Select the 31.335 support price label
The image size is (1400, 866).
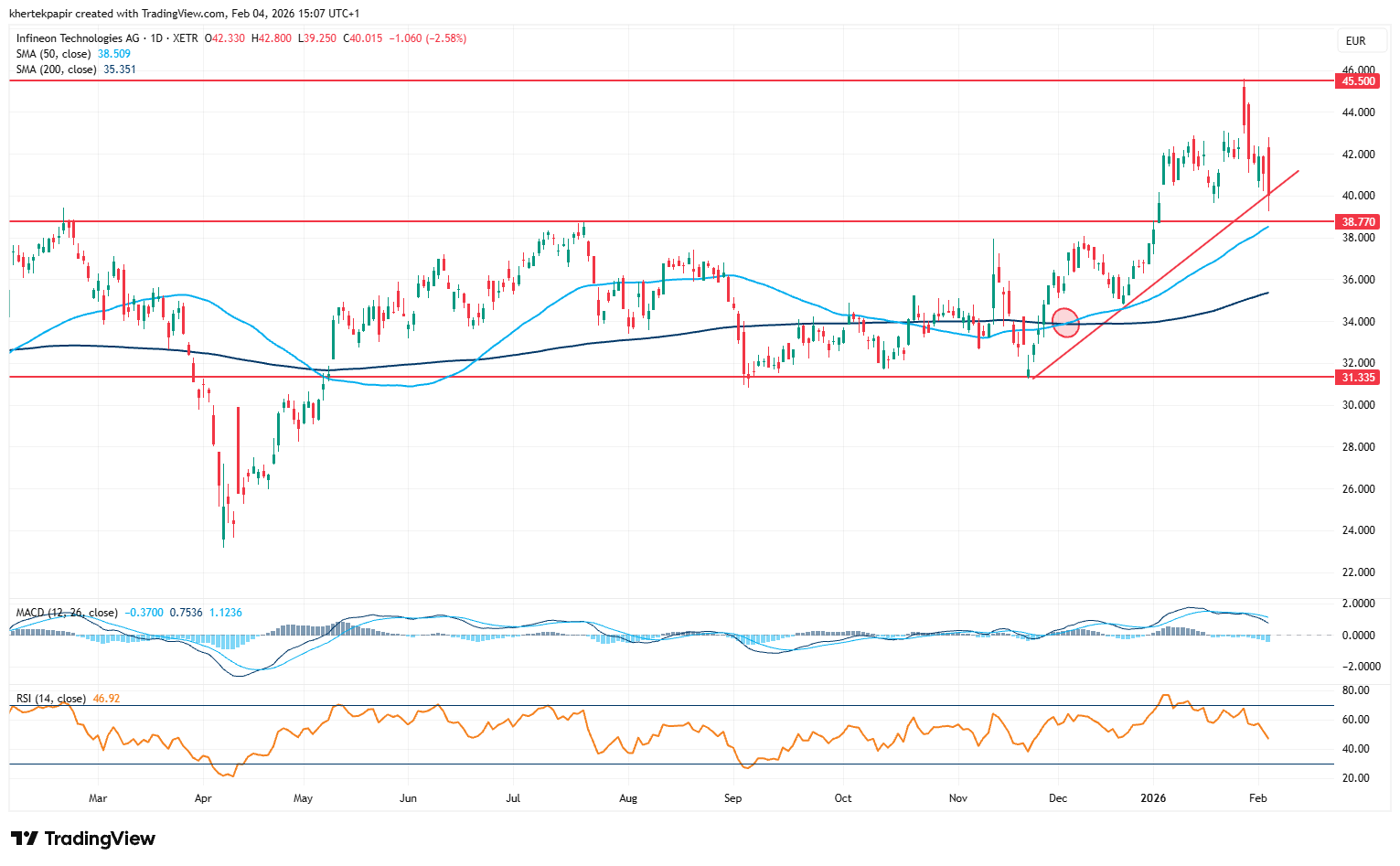pyautogui.click(x=1358, y=378)
